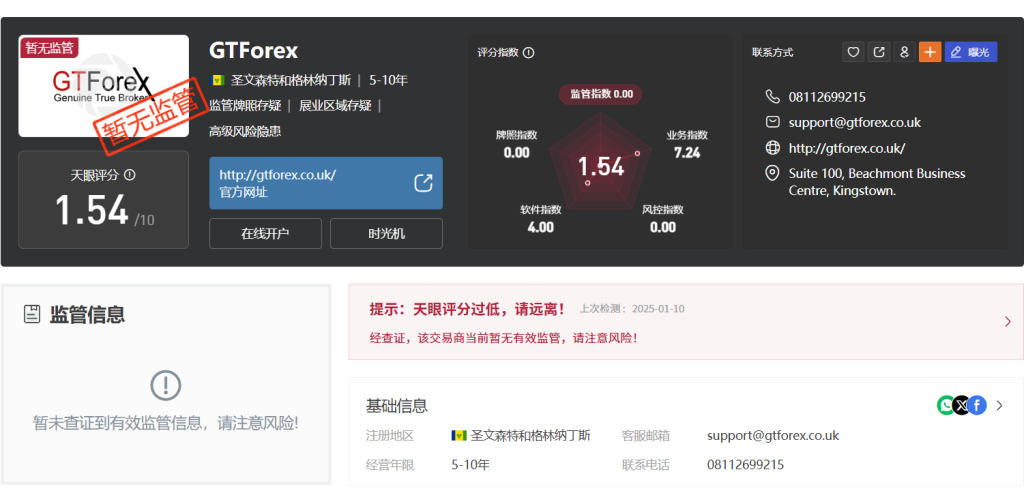Click the 经营年限 5-10年 value
The image size is (1024, 504).
point(470,465)
